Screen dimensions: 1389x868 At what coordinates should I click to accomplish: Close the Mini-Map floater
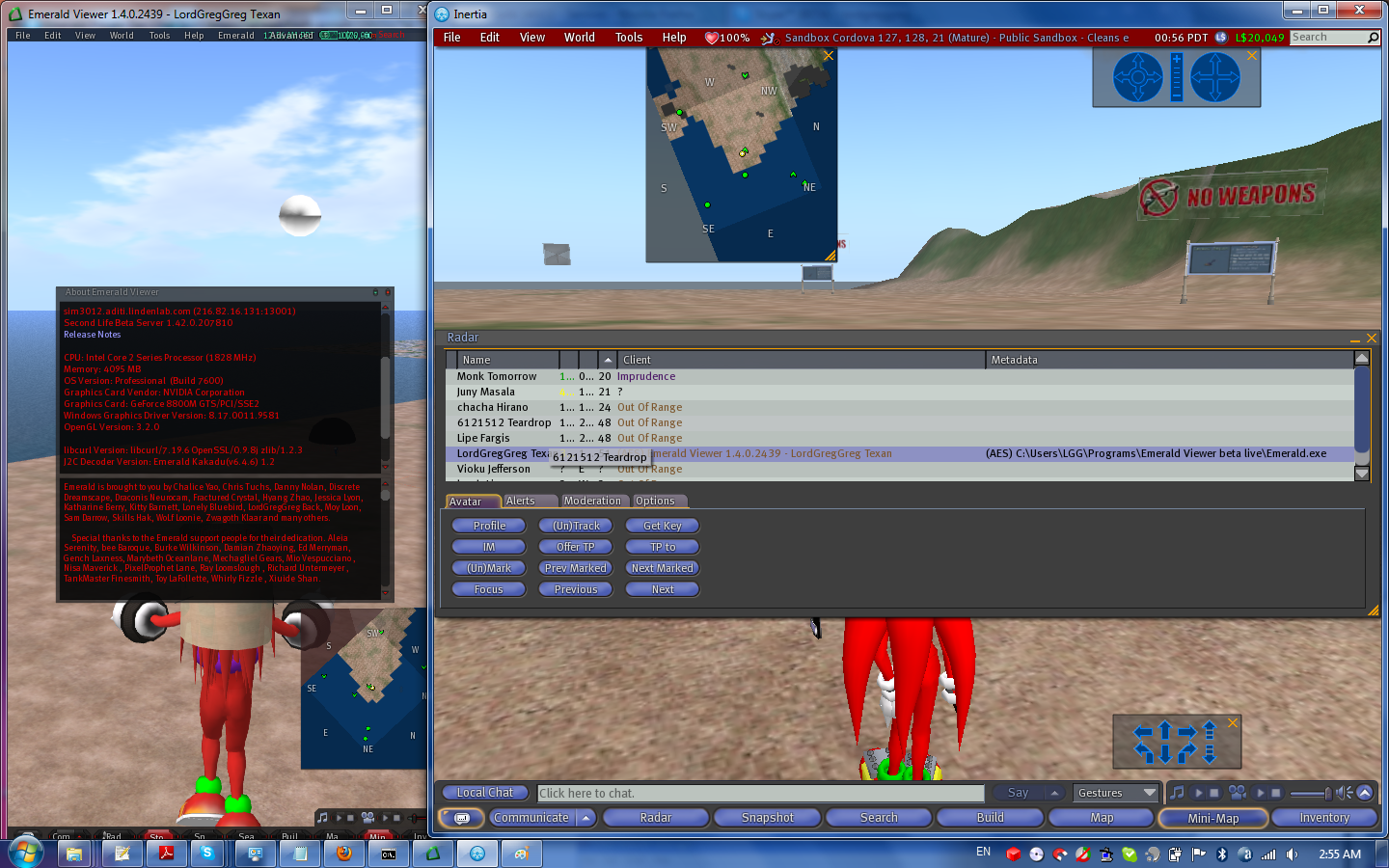(x=828, y=56)
